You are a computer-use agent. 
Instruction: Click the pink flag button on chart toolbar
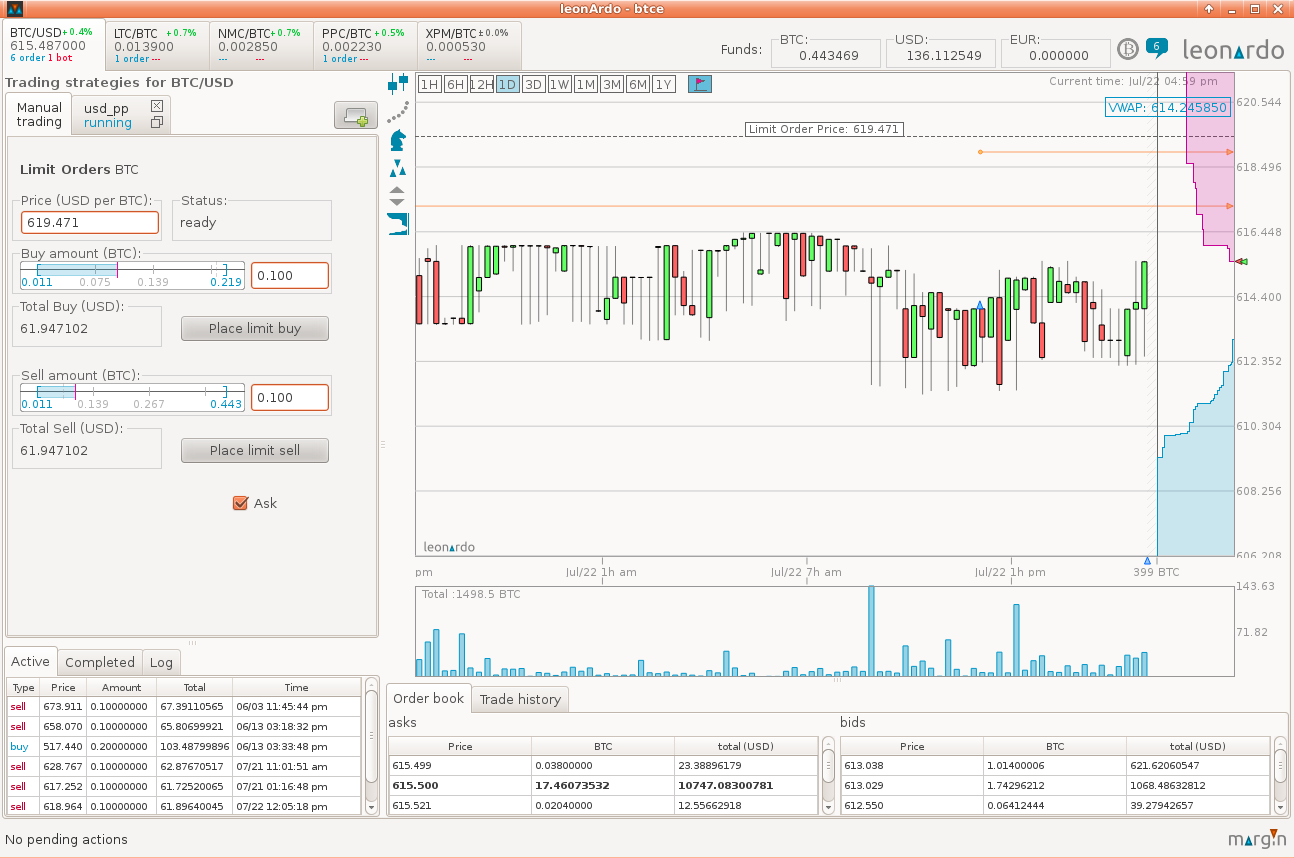pos(700,84)
